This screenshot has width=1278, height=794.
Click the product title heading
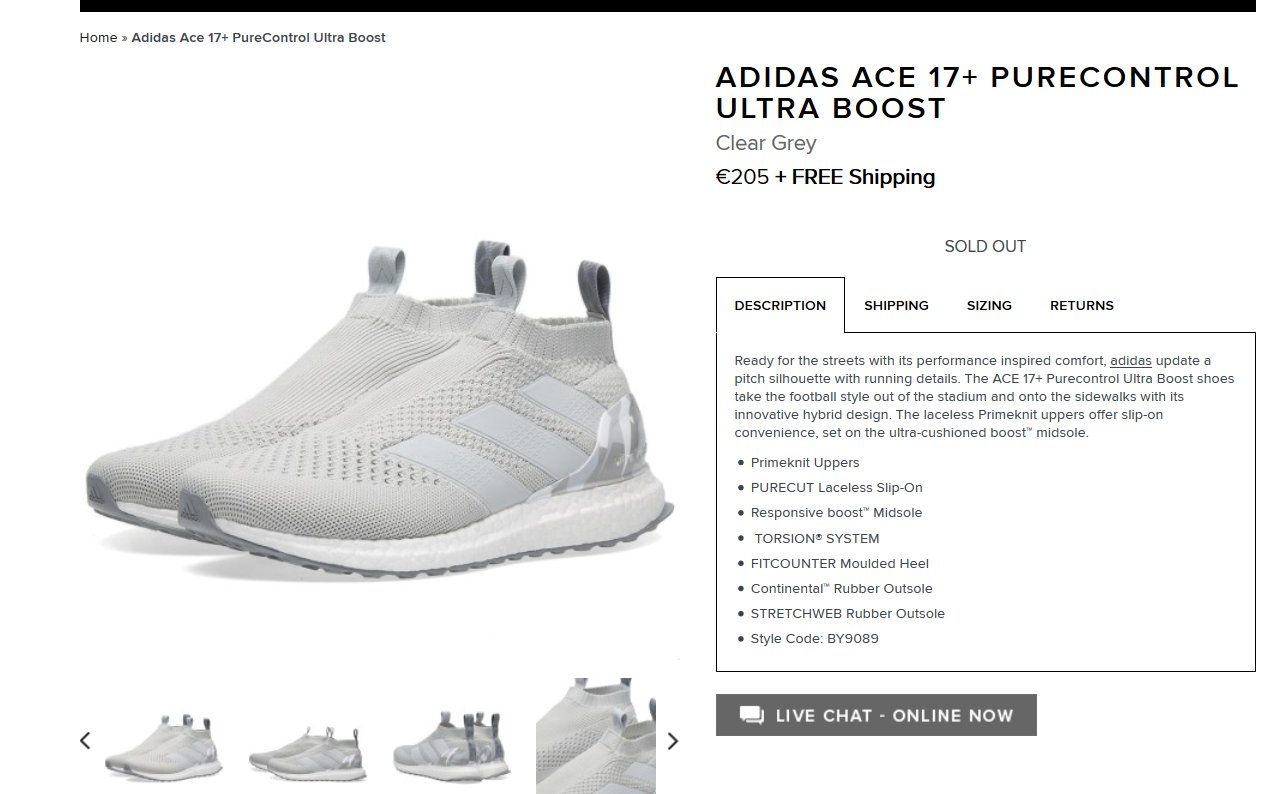tap(977, 92)
